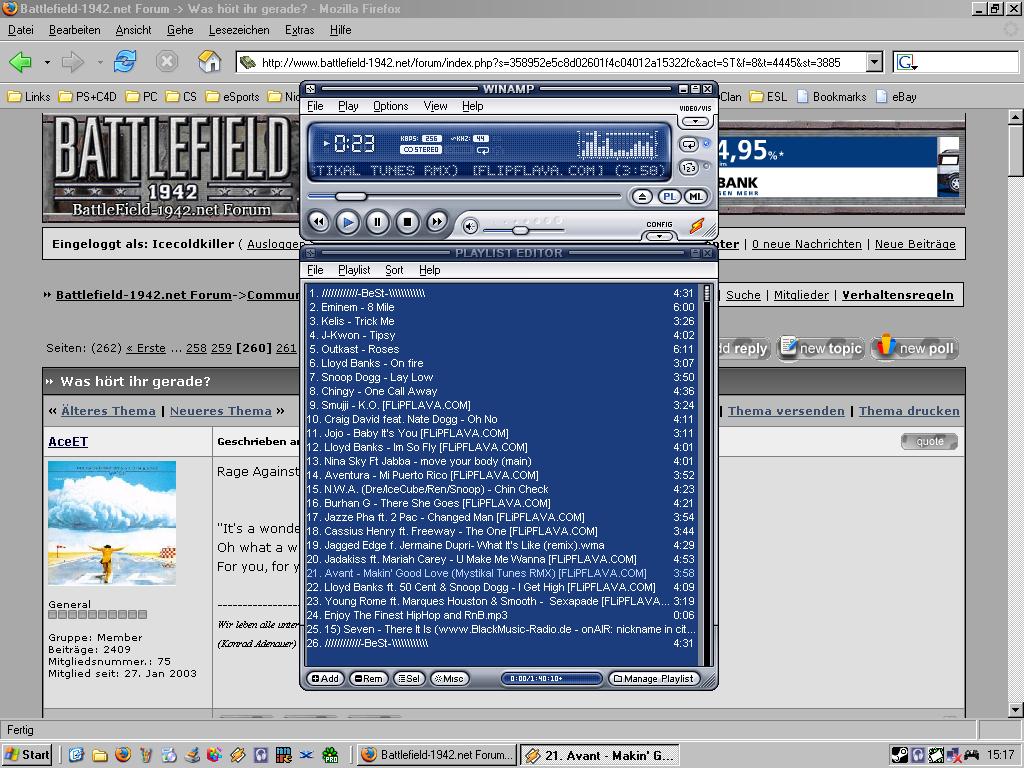Click the Verhaltensregeln forum link
Image resolution: width=1024 pixels, height=768 pixels.
(x=898, y=295)
